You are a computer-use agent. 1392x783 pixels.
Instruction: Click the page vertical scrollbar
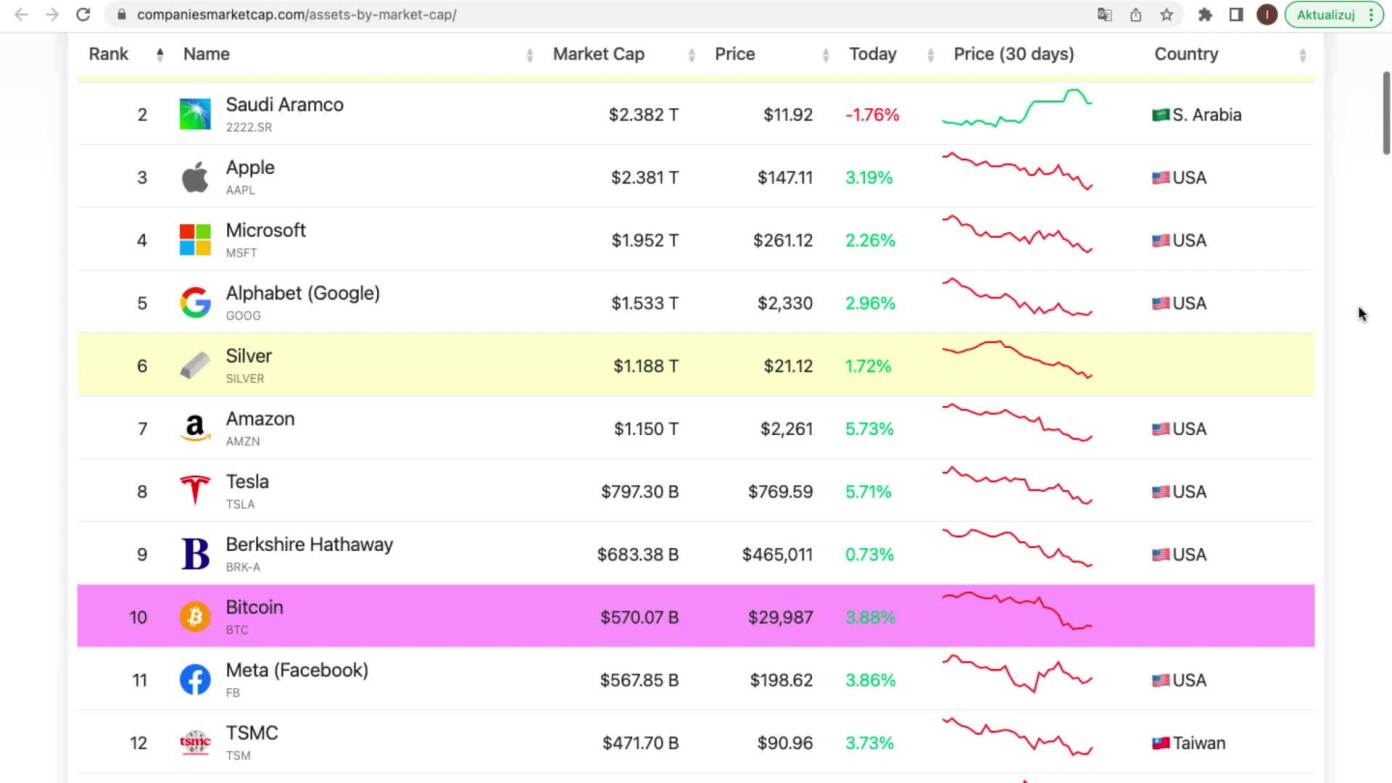tap(1386, 112)
